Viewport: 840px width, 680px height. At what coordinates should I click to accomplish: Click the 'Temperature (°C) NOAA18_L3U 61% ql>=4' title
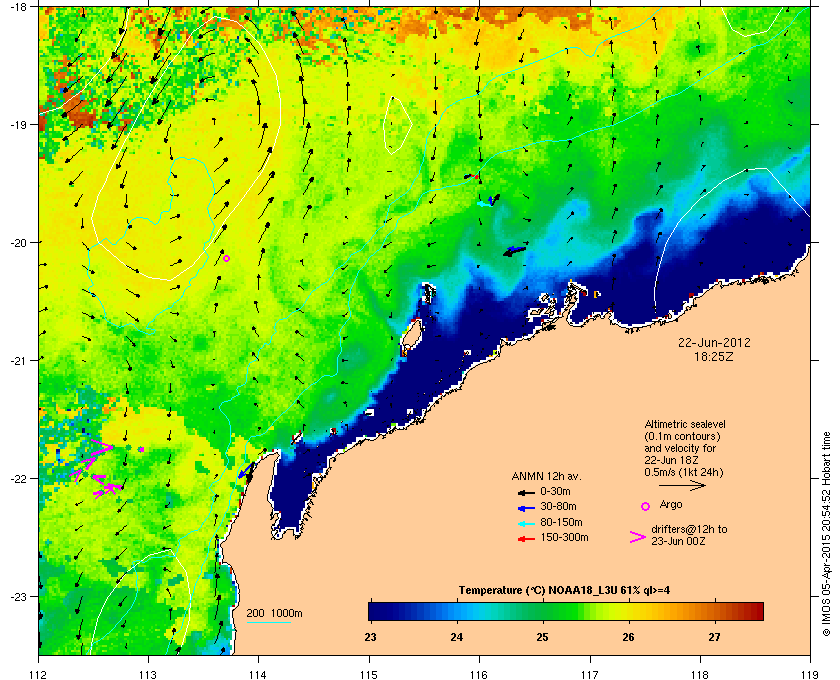pos(564,591)
